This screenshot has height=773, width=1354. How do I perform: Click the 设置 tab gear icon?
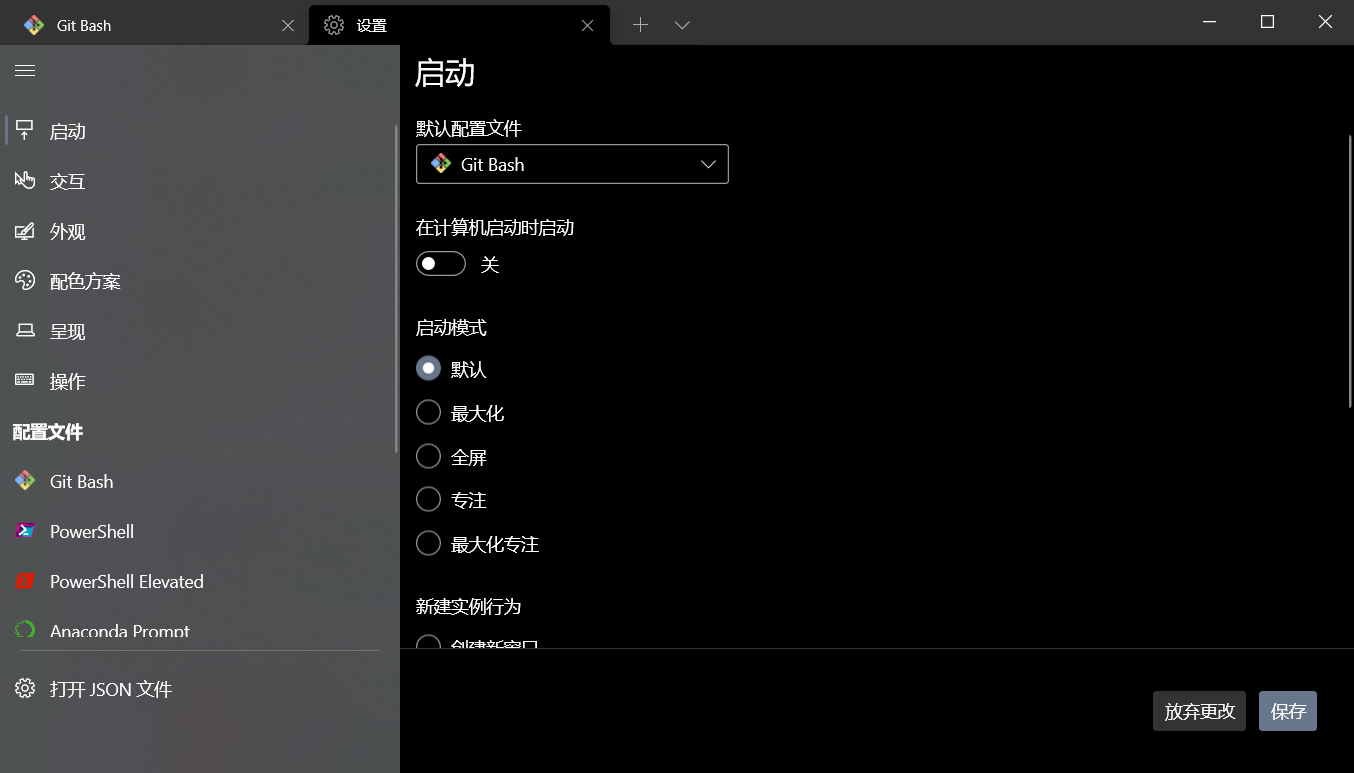pyautogui.click(x=334, y=25)
